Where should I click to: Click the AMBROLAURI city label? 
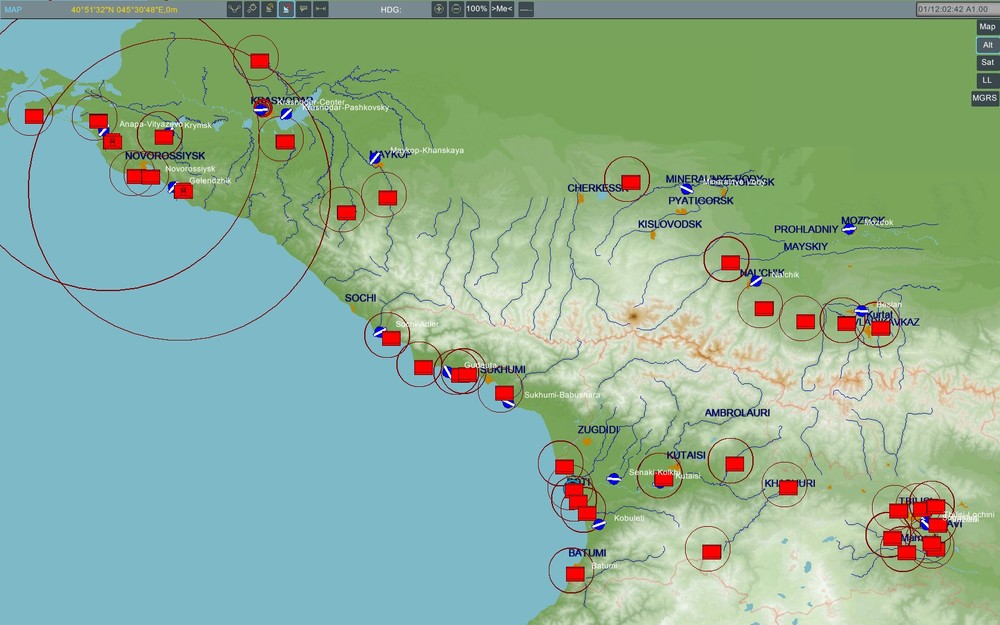[x=737, y=413]
